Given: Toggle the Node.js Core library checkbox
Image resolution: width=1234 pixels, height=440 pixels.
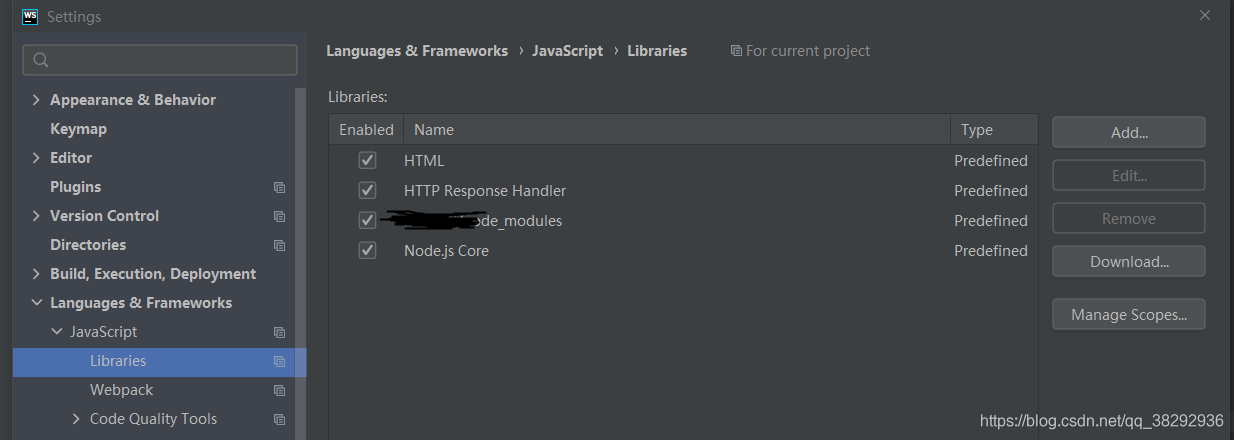Looking at the screenshot, I should click(368, 250).
